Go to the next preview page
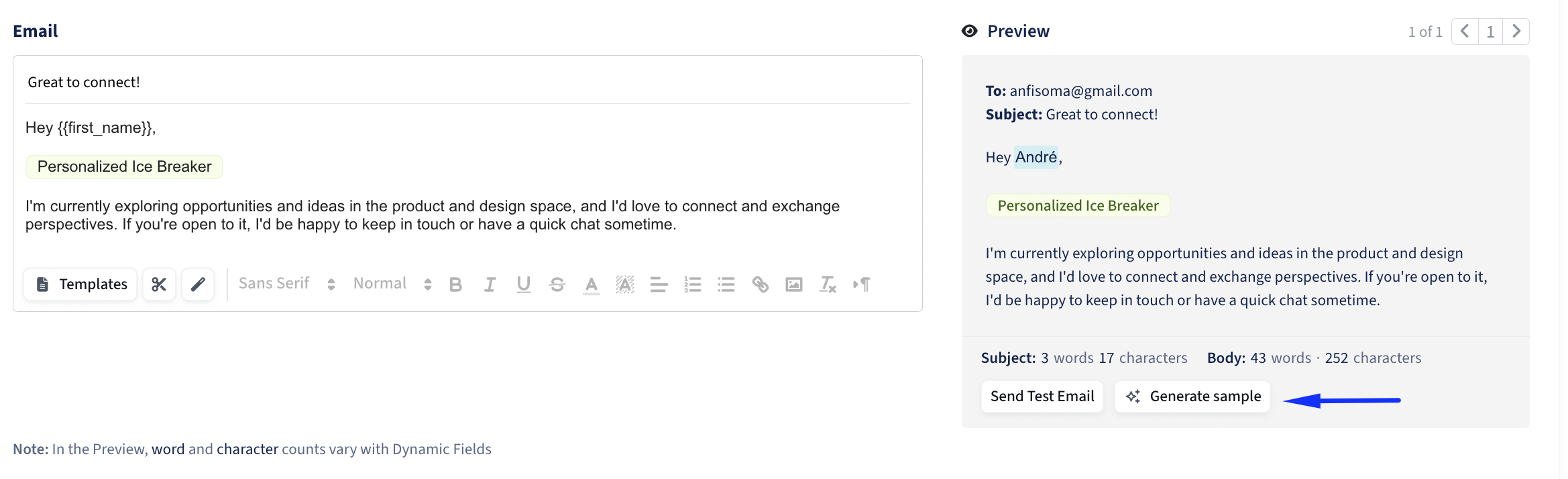 [1516, 32]
